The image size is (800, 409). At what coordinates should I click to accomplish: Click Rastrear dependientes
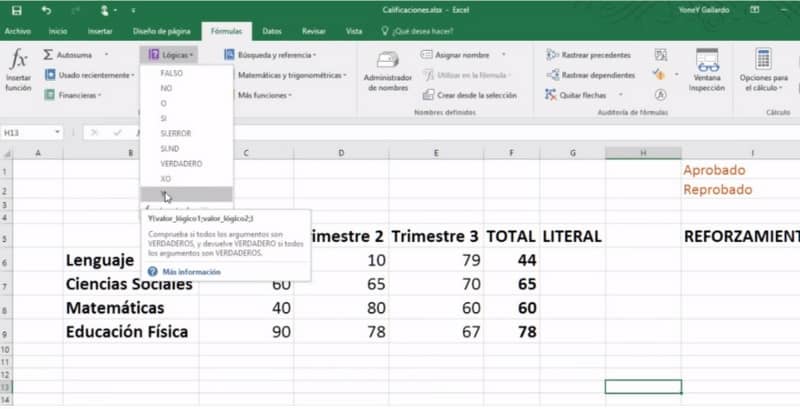click(590, 75)
